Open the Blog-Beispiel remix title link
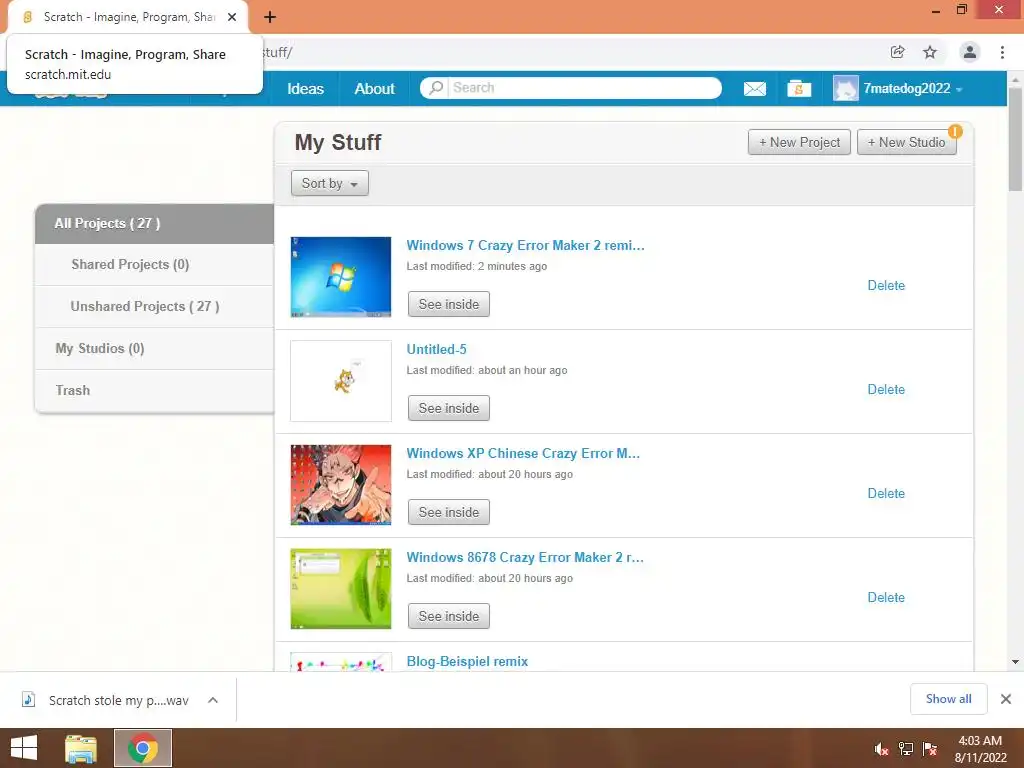Screen dimensions: 1024x768 [x=467, y=661]
